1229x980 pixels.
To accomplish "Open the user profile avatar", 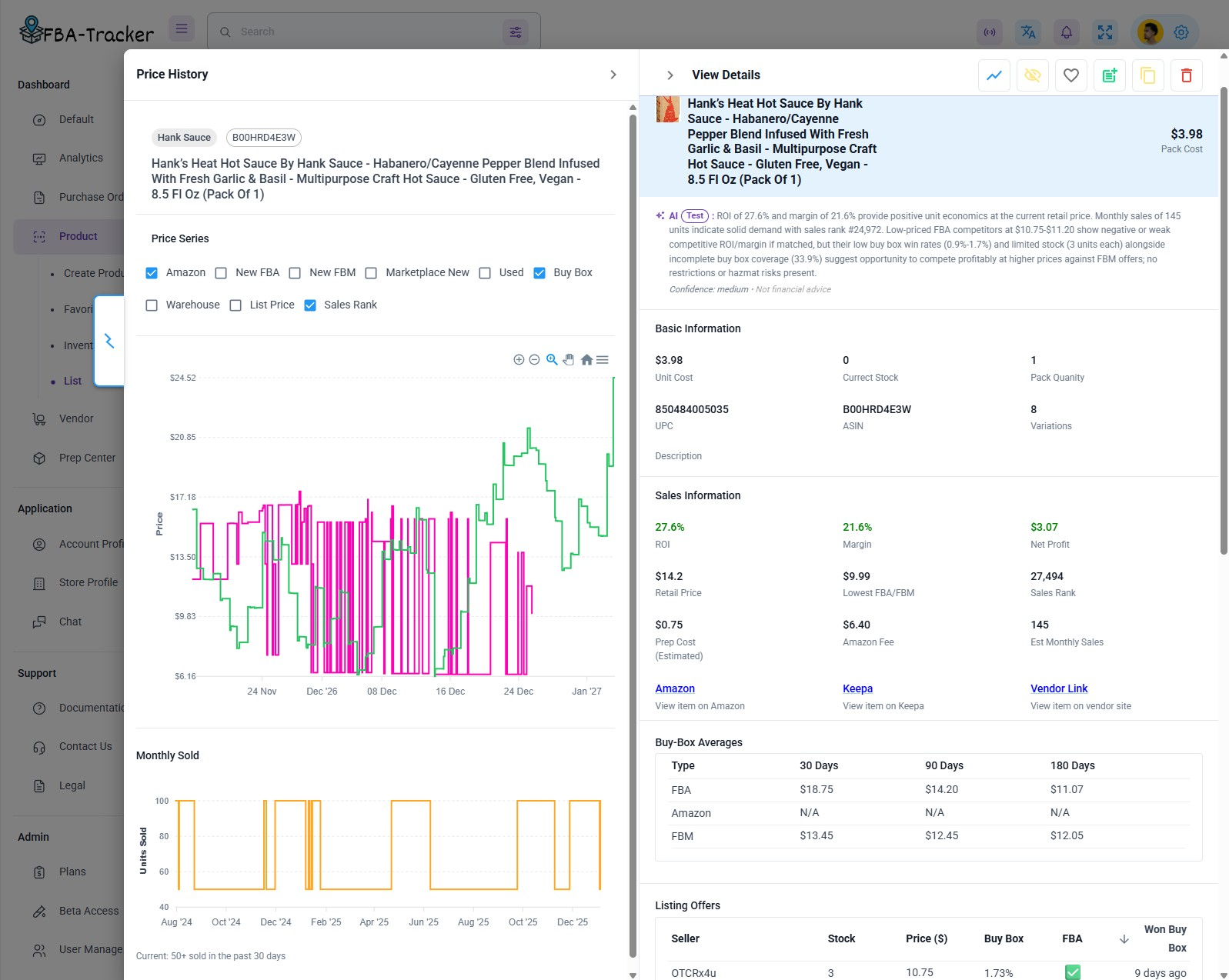I will pyautogui.click(x=1151, y=32).
